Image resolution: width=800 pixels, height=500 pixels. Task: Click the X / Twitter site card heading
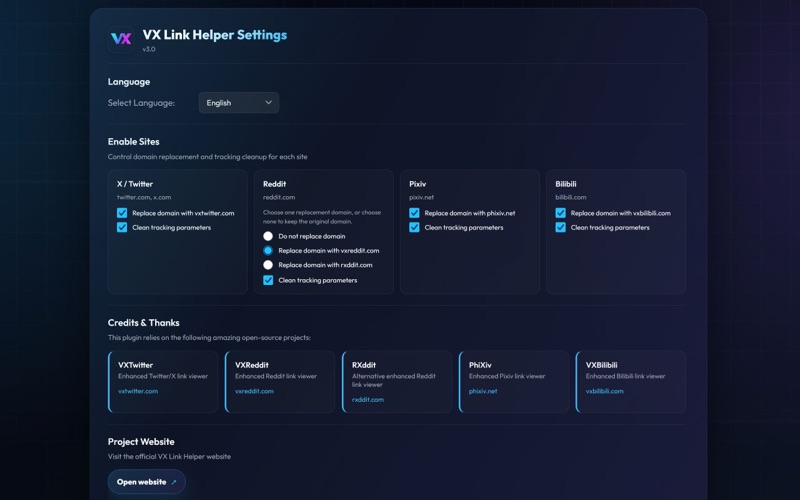[135, 184]
